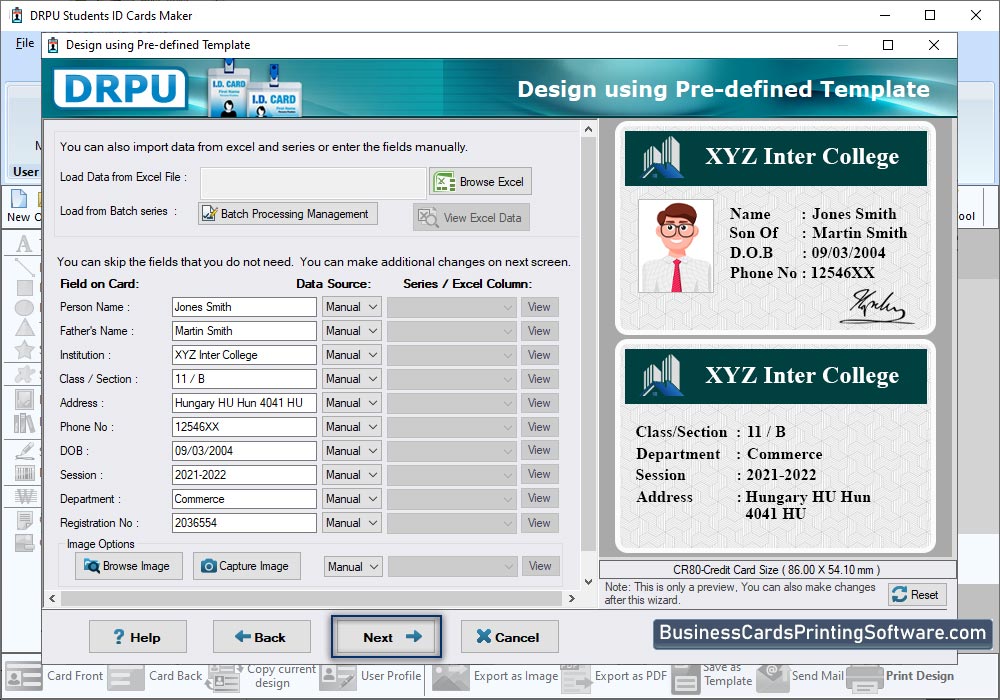Click the Browse Image button
Viewport: 1000px width, 700px height.
[129, 566]
